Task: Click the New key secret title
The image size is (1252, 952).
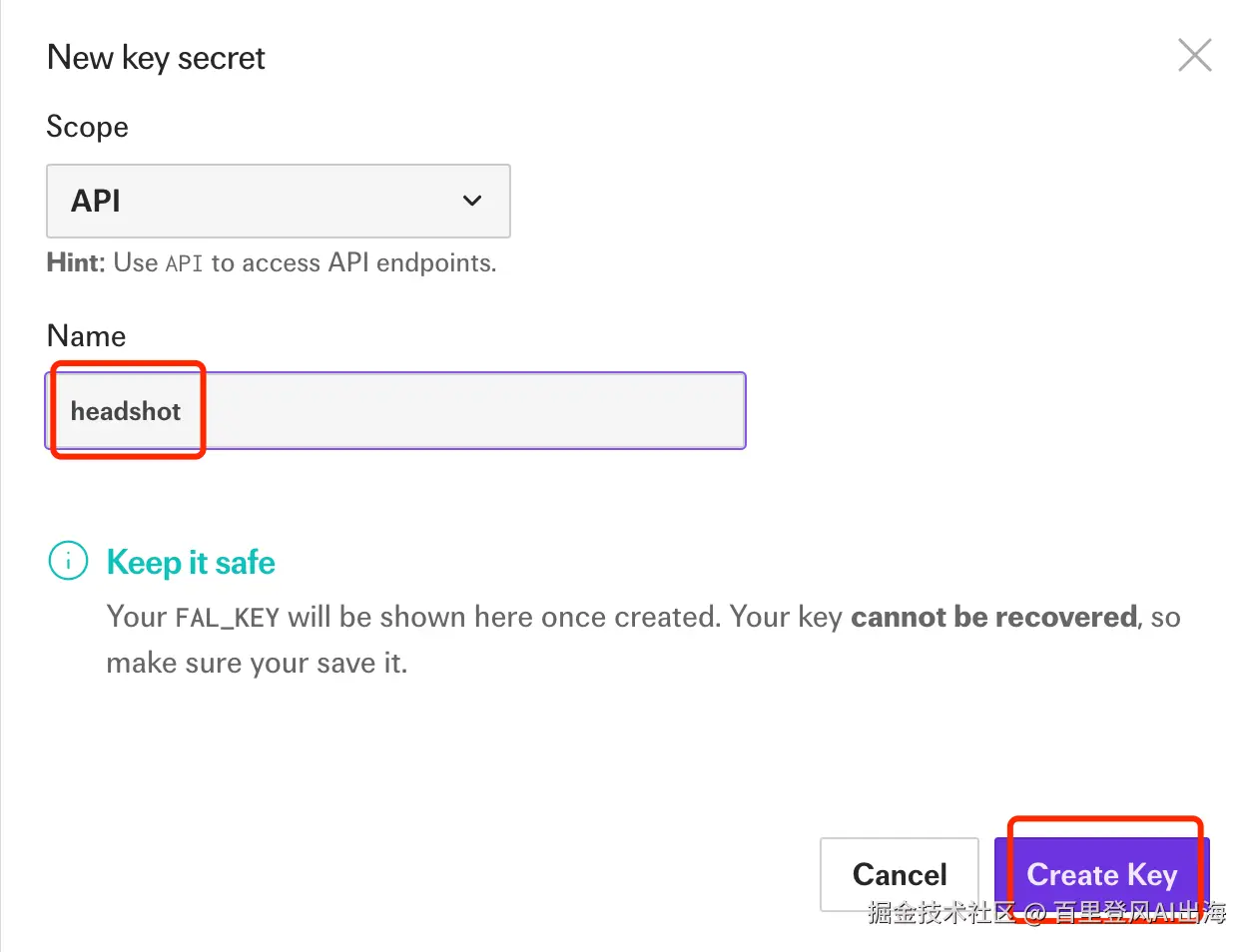Action: point(157,58)
